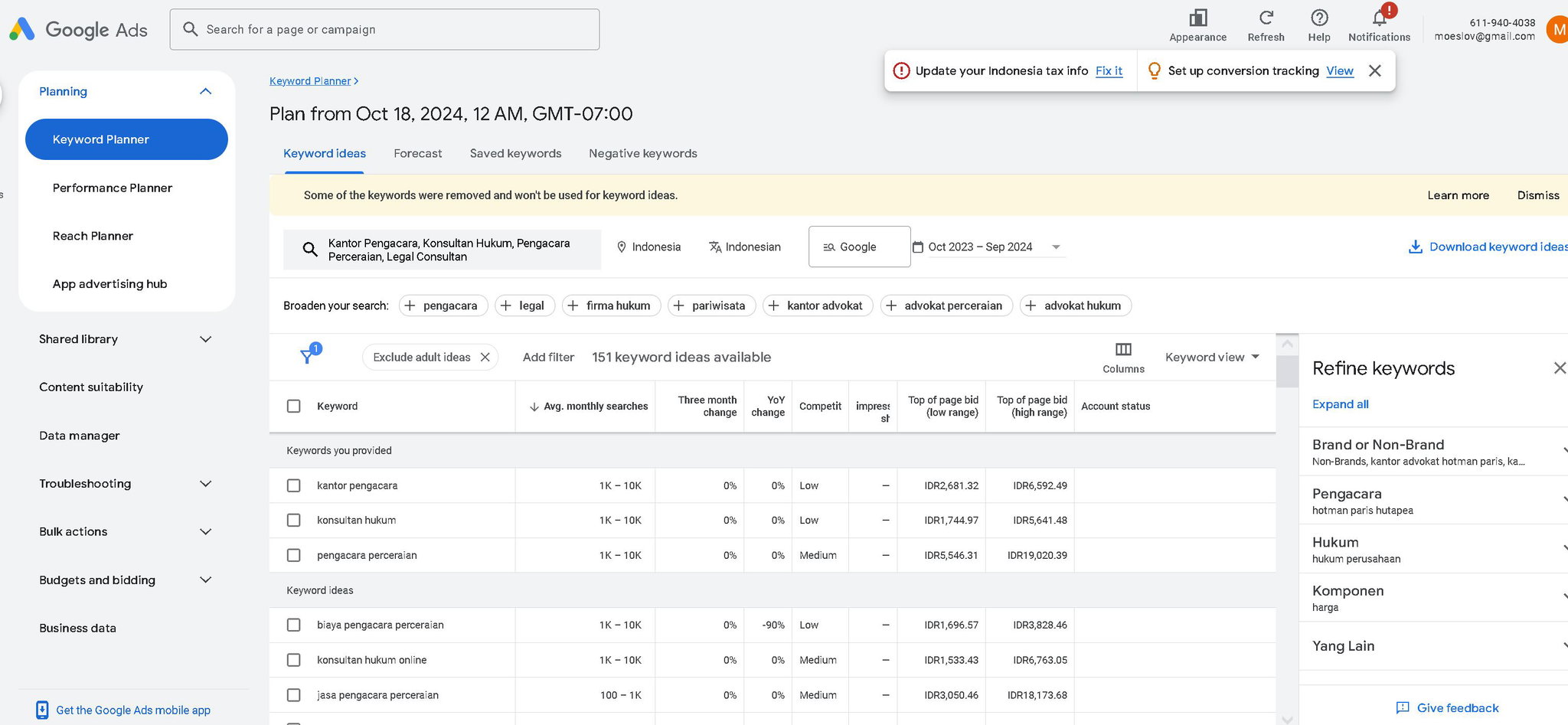Image resolution: width=1568 pixels, height=725 pixels.
Task: Switch to the Forecast tab
Action: (x=418, y=153)
